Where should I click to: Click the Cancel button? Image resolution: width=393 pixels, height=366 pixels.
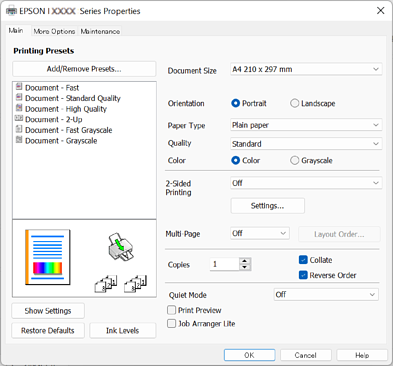pyautogui.click(x=306, y=355)
